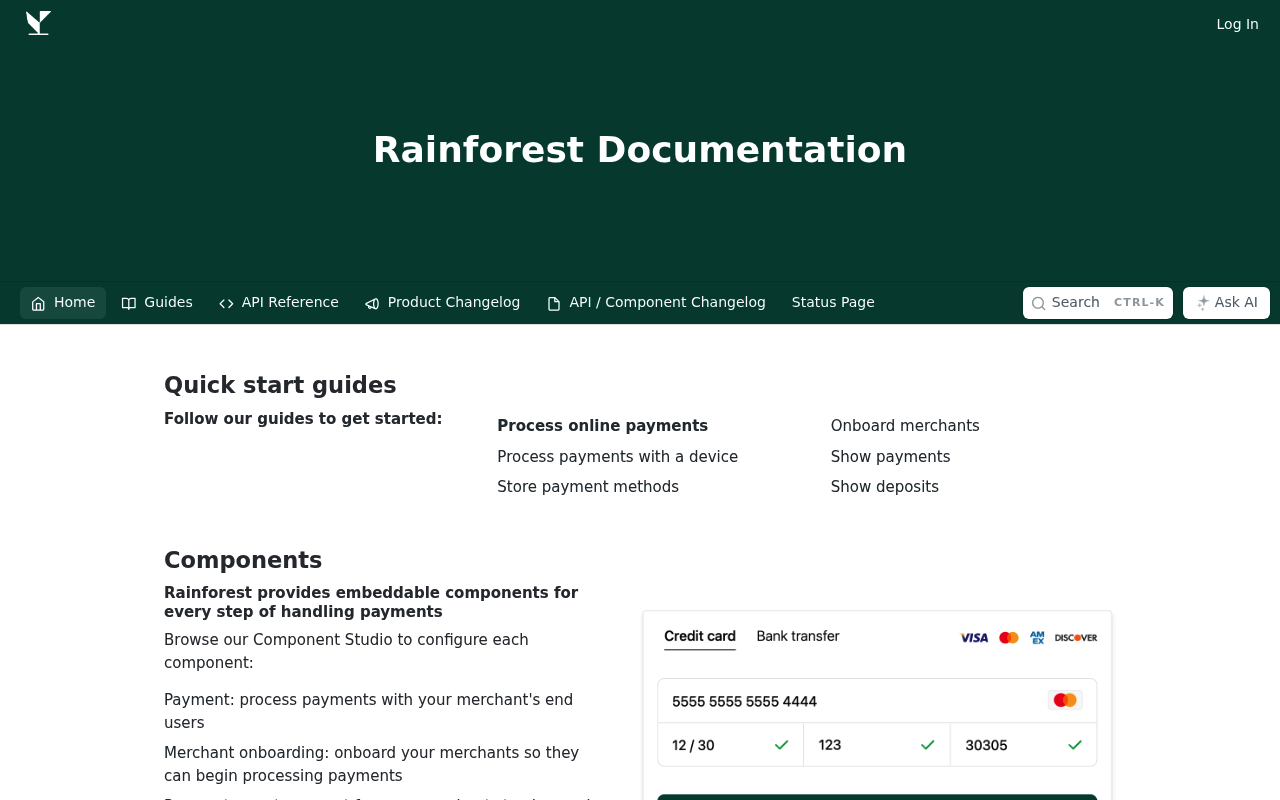The height and width of the screenshot is (800, 1280).
Task: Click the search magnifier icon
Action: (x=1039, y=303)
